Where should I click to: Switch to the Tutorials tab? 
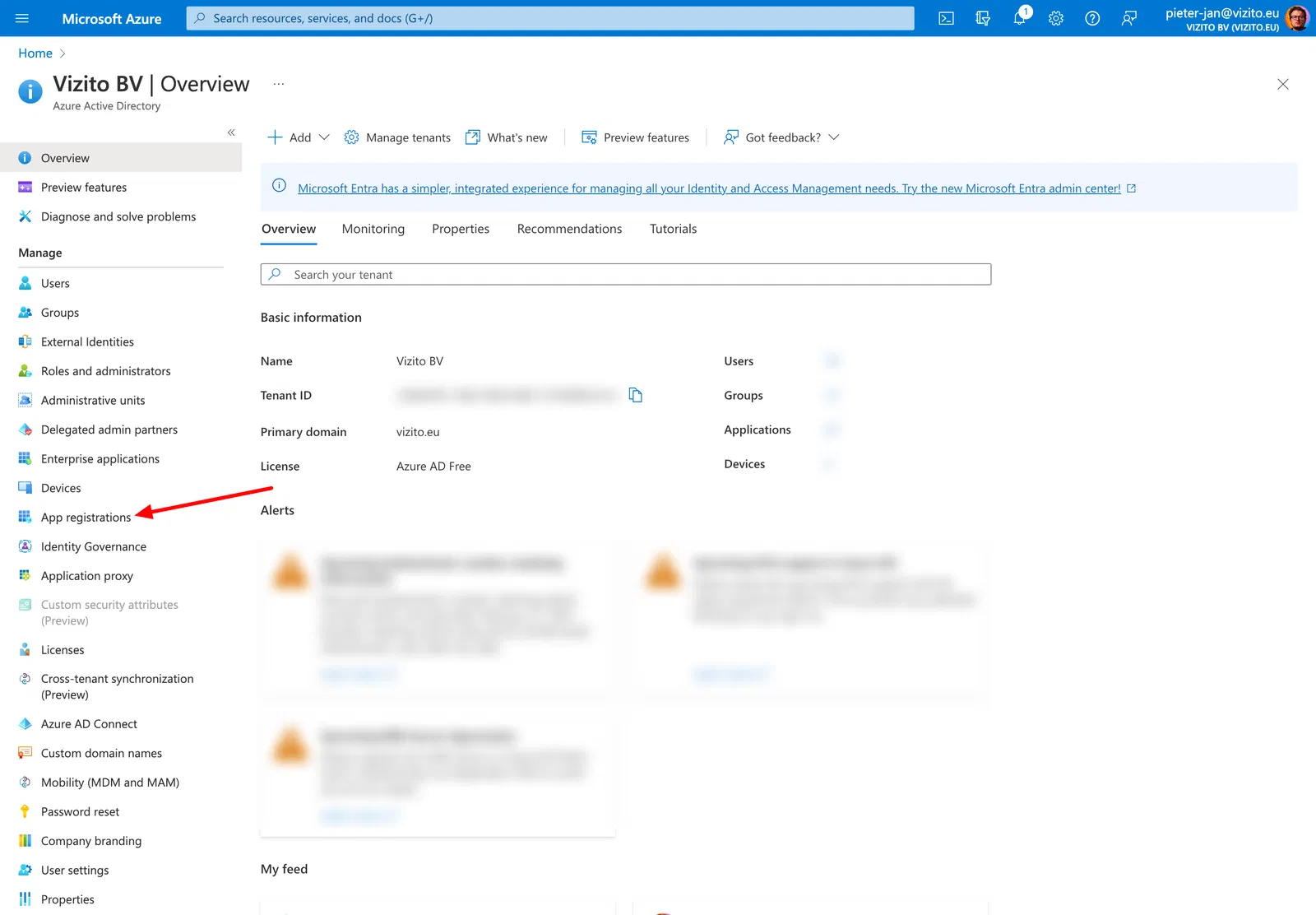click(673, 229)
